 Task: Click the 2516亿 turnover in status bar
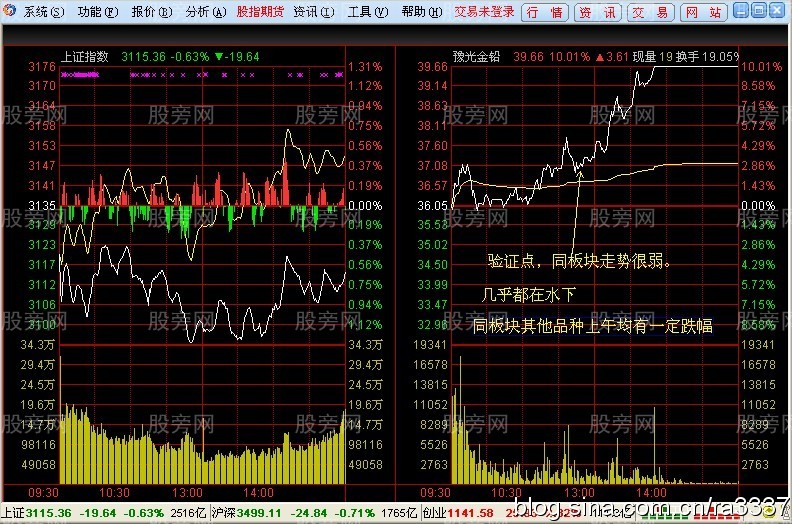(188, 513)
